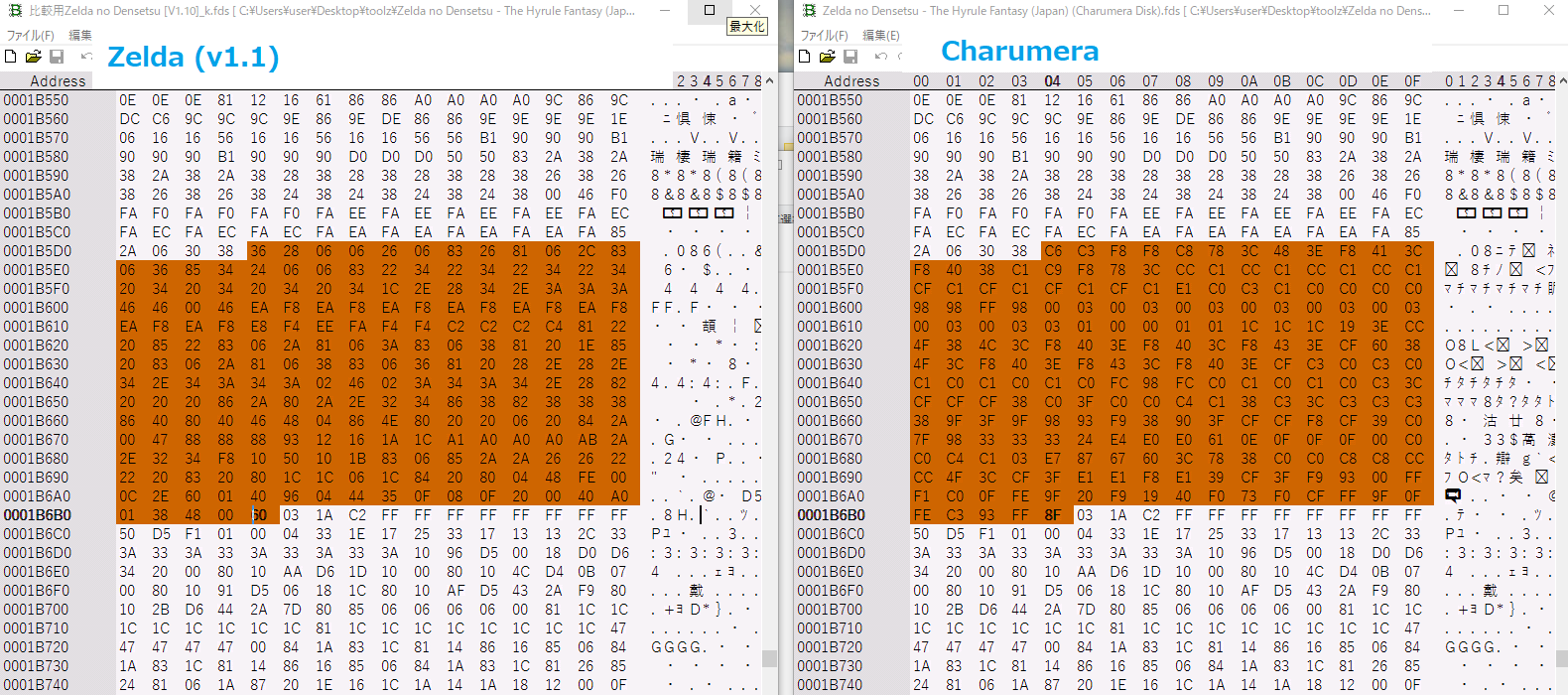Select bold address 0001B6B0 in left window
The height and width of the screenshot is (695, 1568).
tap(38, 515)
